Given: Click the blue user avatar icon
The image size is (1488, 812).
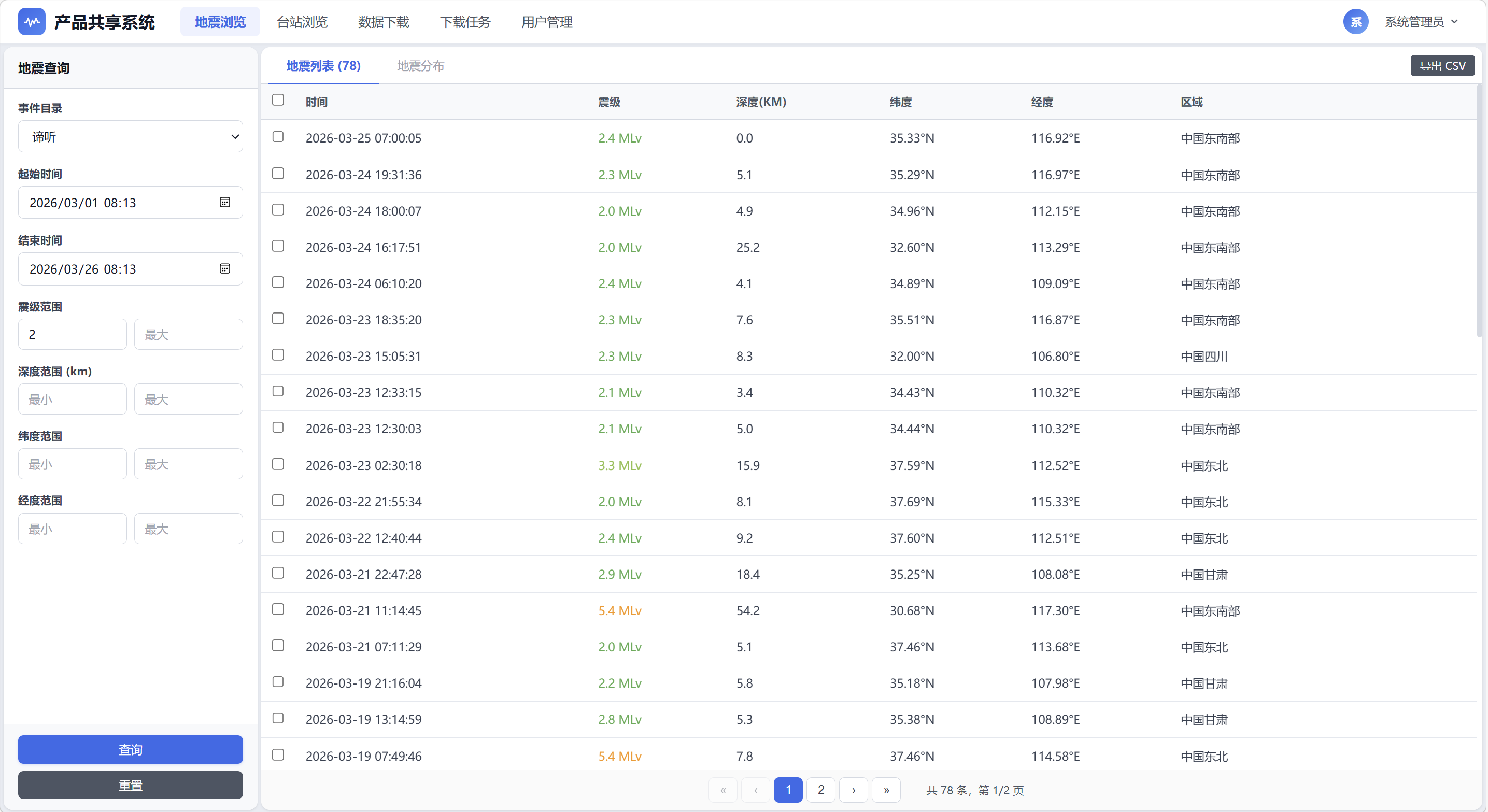Looking at the screenshot, I should (1355, 22).
